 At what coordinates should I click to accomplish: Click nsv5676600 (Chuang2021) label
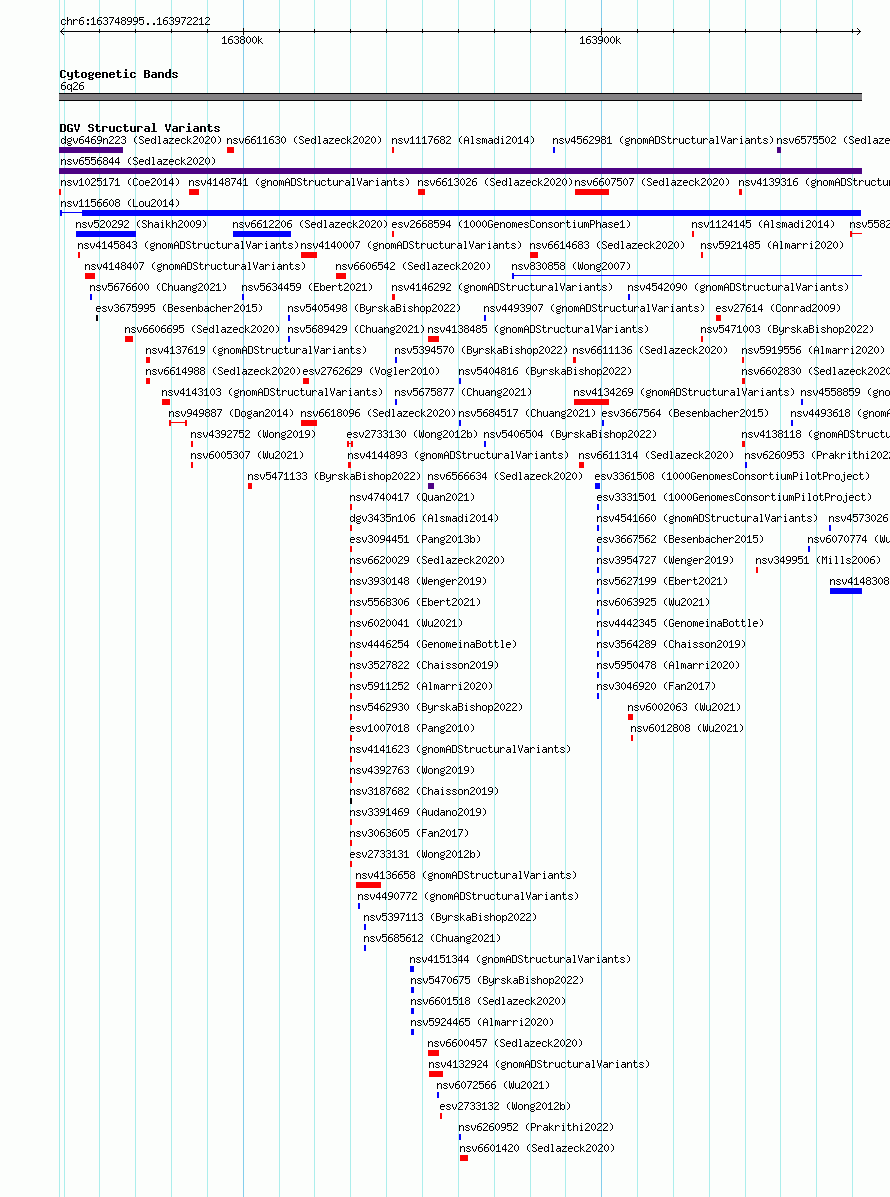point(158,287)
